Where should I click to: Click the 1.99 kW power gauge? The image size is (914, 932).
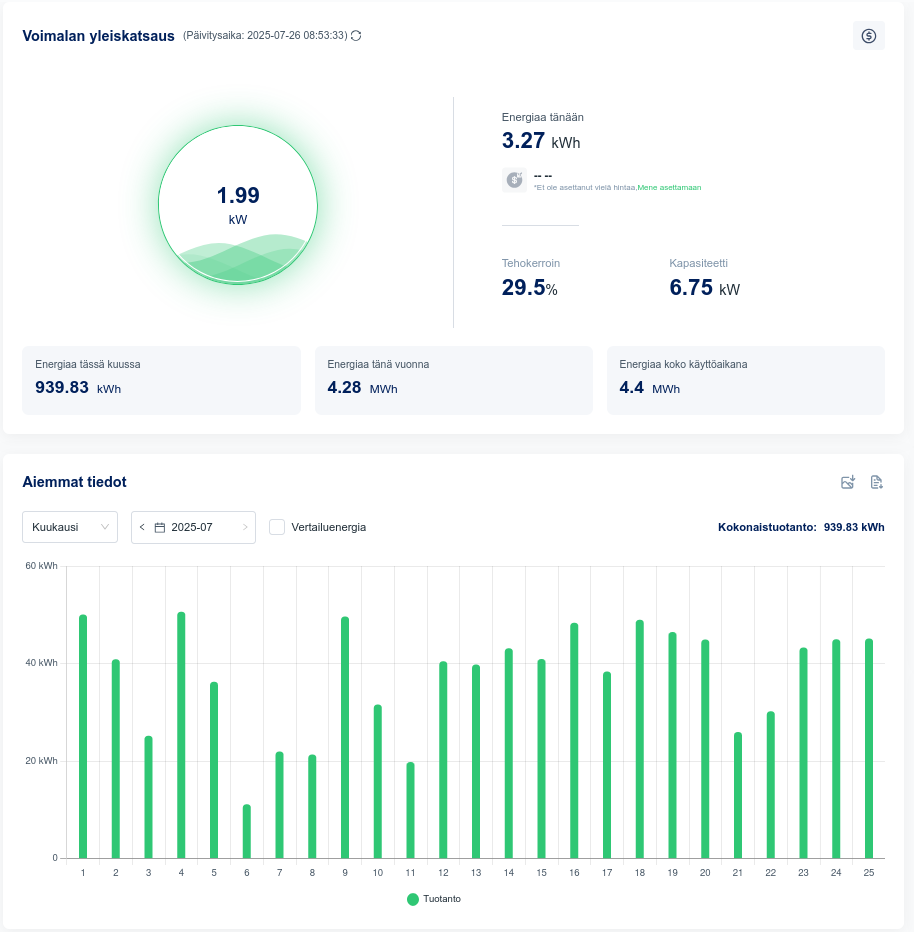pos(238,205)
